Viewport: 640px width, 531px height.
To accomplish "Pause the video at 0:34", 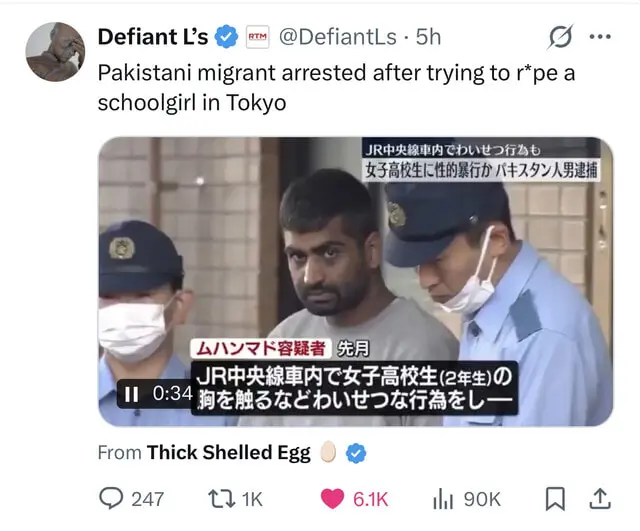I will tap(131, 394).
